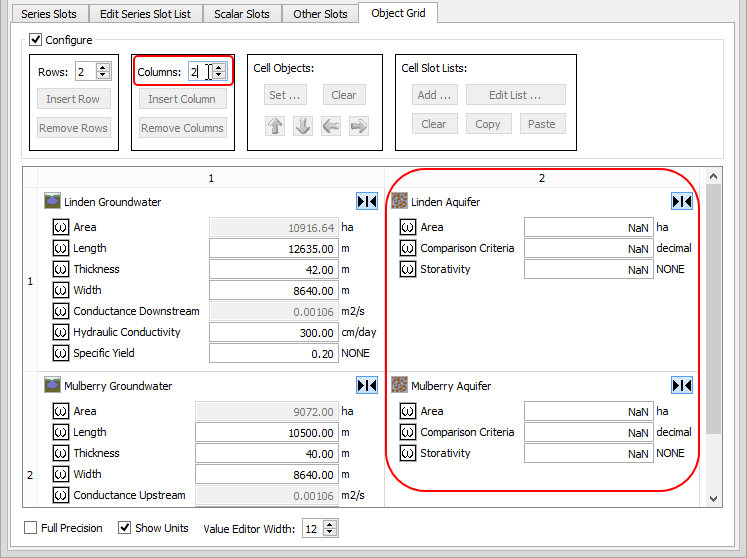
Task: Click slot icon next to Storativity in Linden Aquifer
Action: (x=407, y=269)
